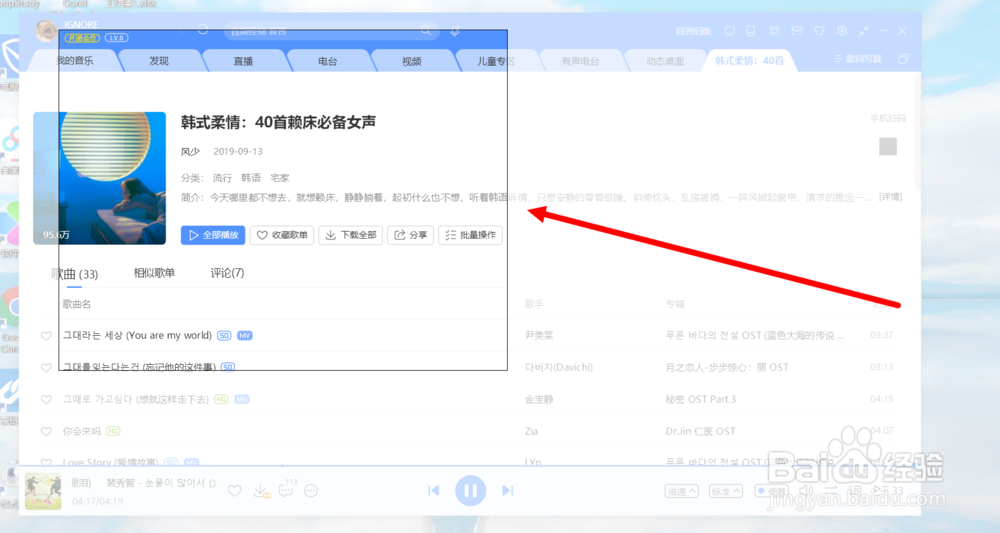Open the 评论(7) comments tab
This screenshot has width=1000, height=533.
coord(227,273)
